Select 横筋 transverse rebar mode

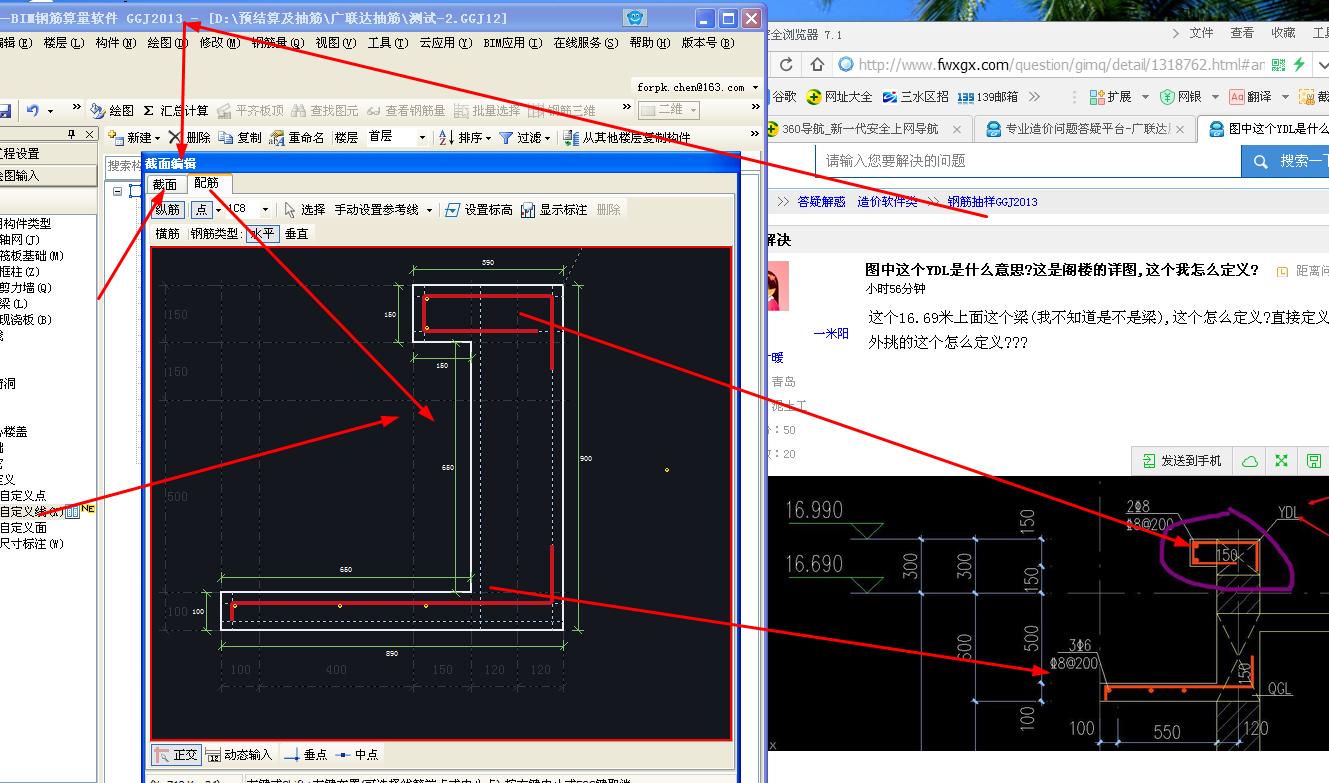coord(168,233)
